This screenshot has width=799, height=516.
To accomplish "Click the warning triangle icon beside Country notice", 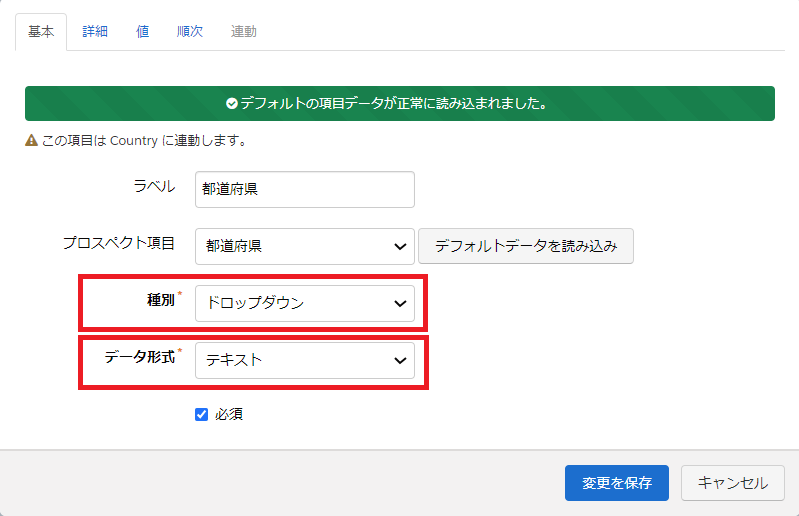I will pyautogui.click(x=32, y=140).
